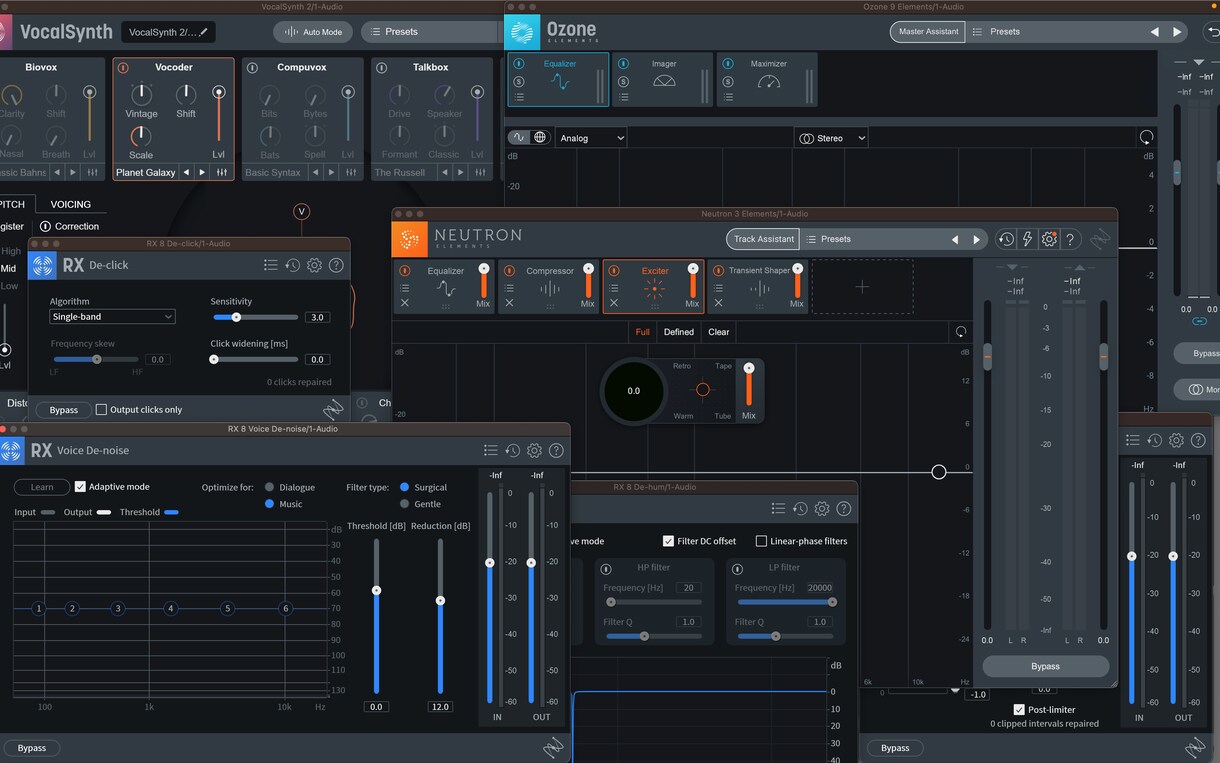This screenshot has height=763, width=1220.
Task: Click De-click Sensitivity value field 3.0
Action: click(x=317, y=317)
